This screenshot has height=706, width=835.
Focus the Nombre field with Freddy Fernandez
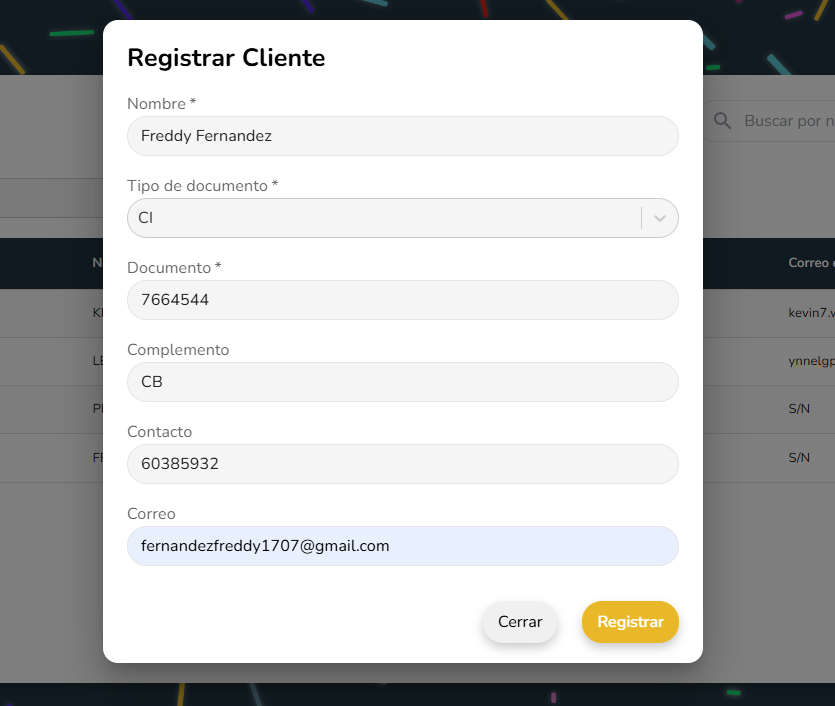pyautogui.click(x=402, y=136)
